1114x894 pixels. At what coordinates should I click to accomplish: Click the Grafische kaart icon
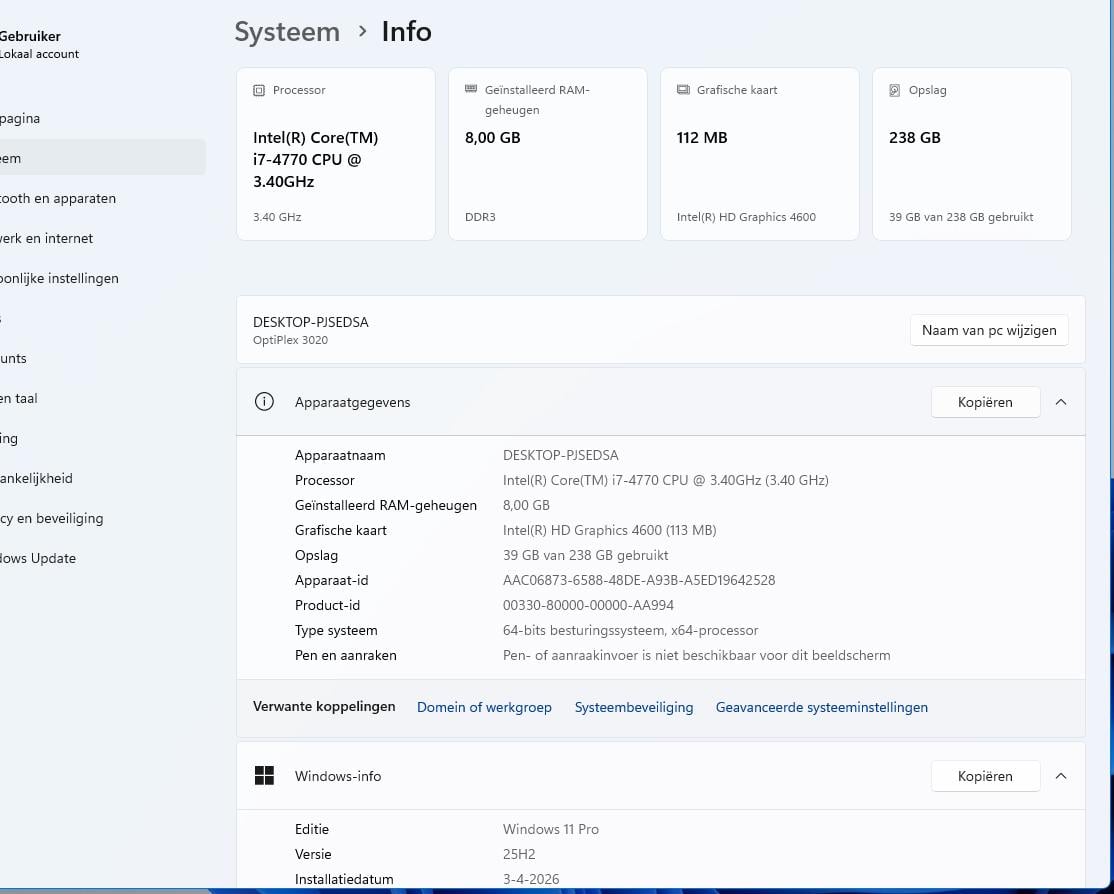coord(683,90)
